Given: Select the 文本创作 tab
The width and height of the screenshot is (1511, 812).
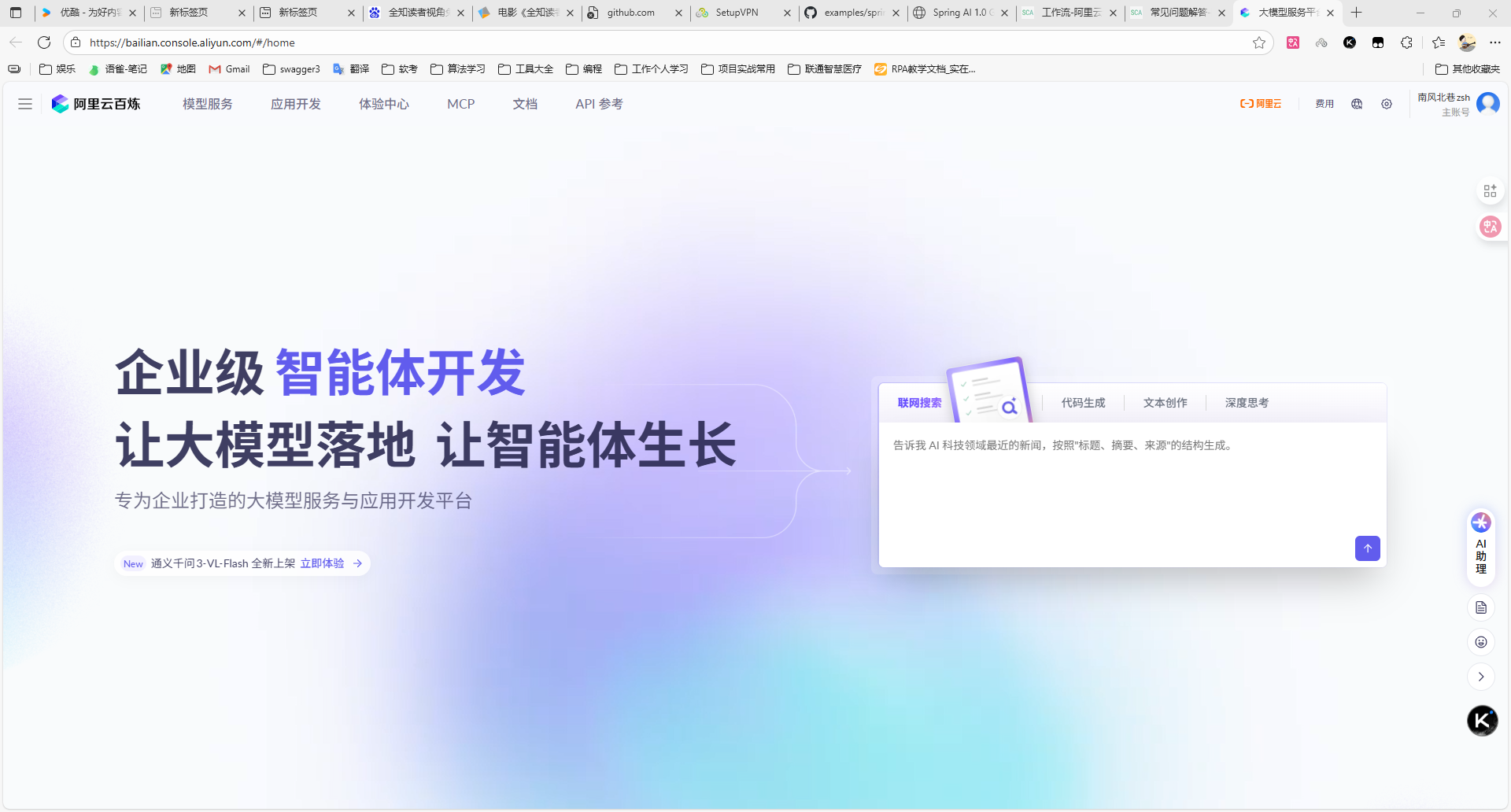Looking at the screenshot, I should (1166, 403).
